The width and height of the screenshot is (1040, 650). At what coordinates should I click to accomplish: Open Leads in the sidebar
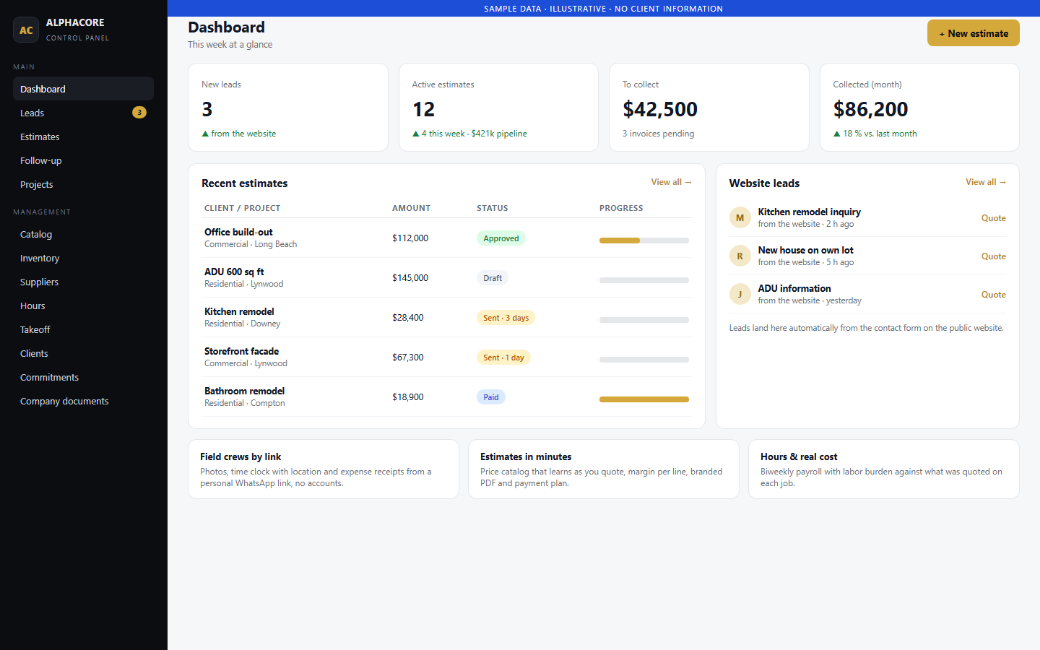(84, 113)
